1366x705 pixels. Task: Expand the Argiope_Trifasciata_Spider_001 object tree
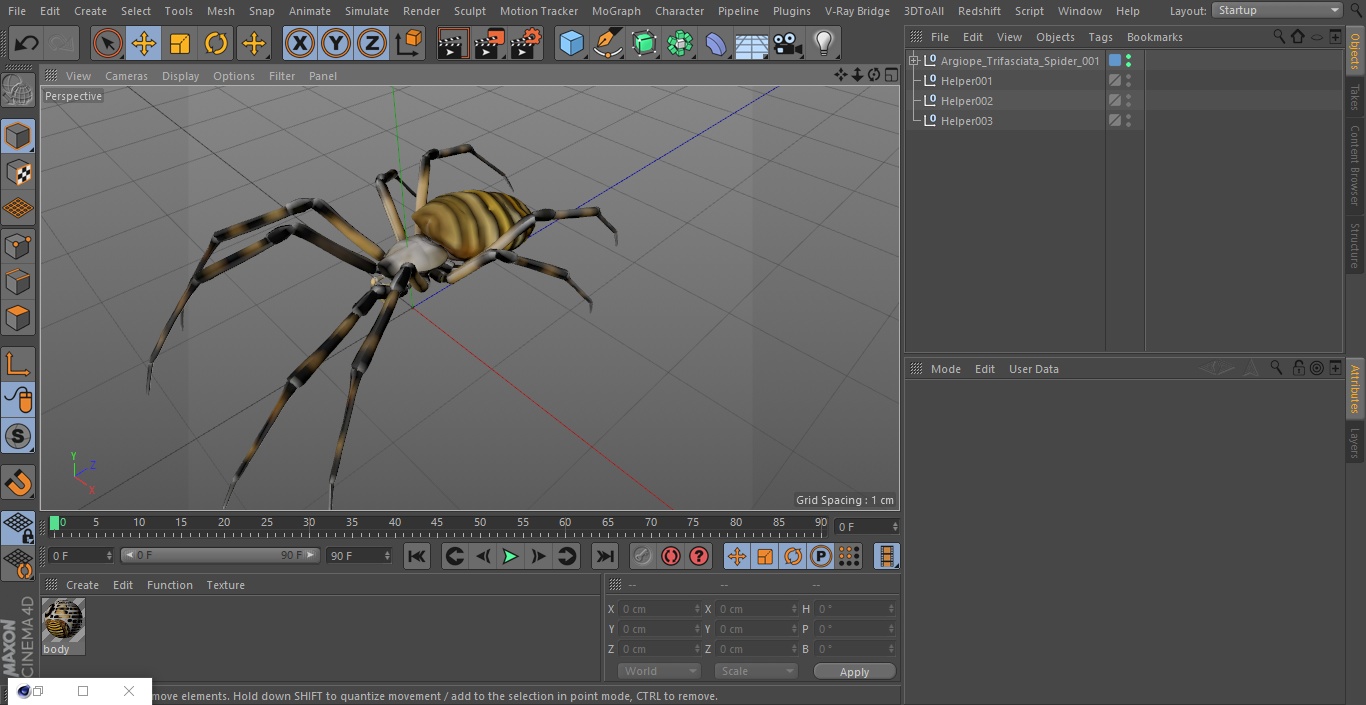point(913,61)
